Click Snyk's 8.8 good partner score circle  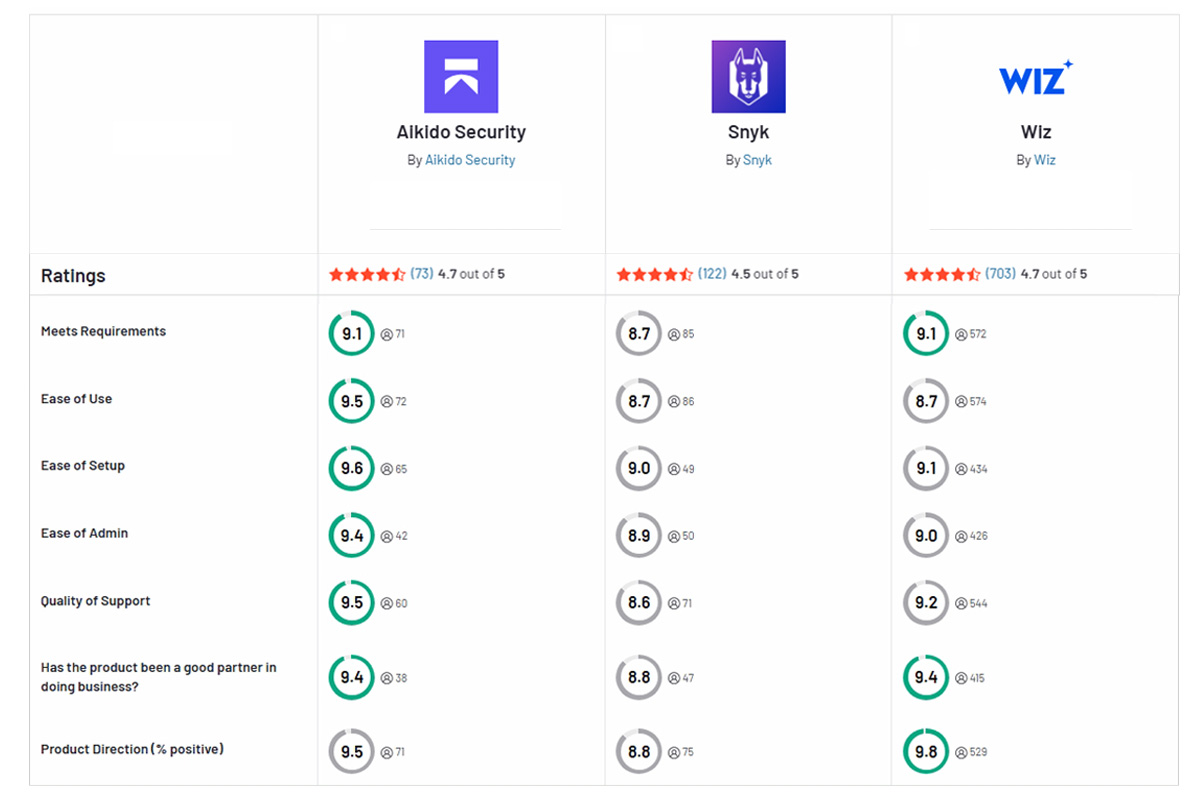(639, 677)
